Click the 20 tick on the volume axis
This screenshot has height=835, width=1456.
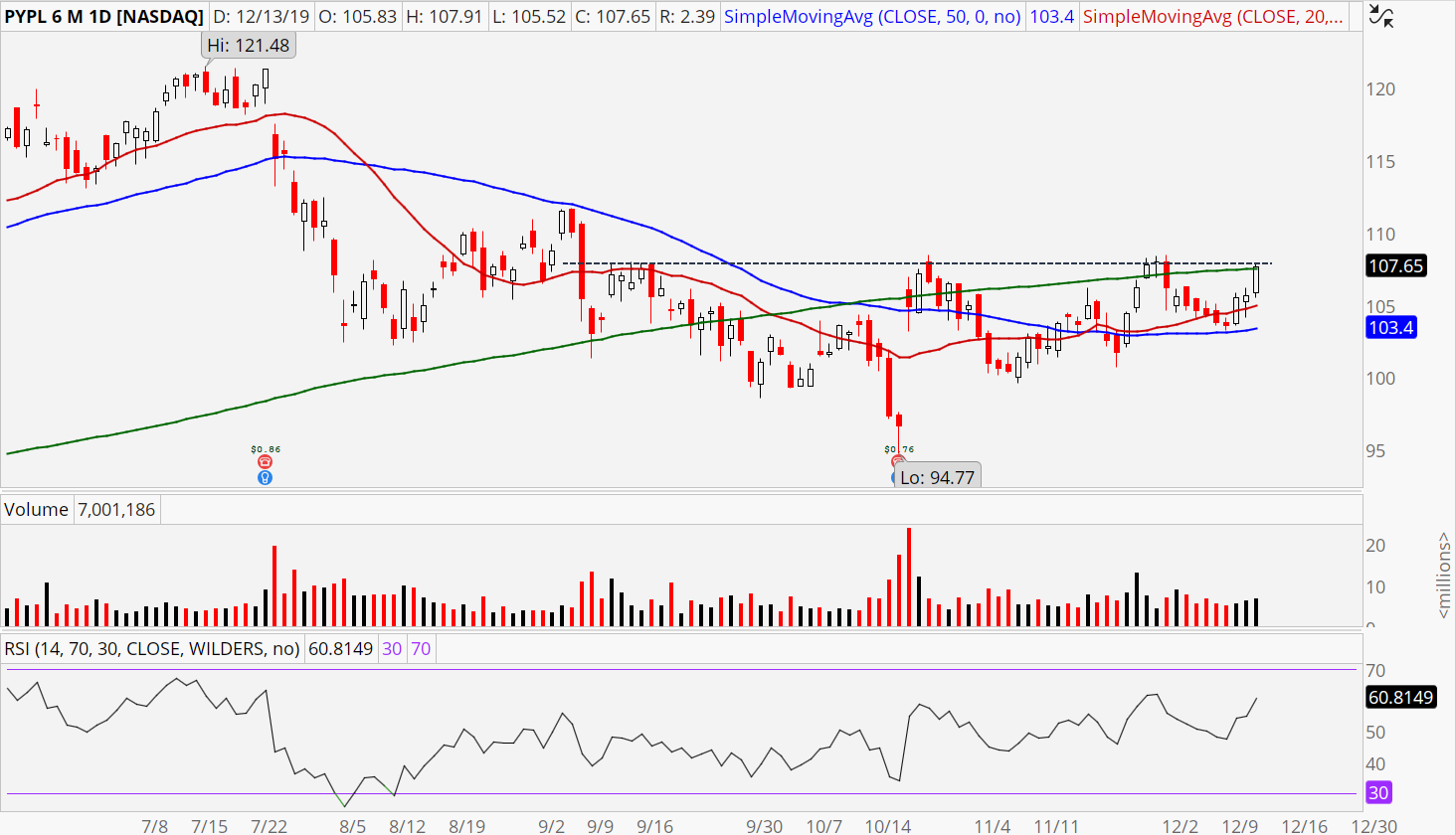point(1375,546)
